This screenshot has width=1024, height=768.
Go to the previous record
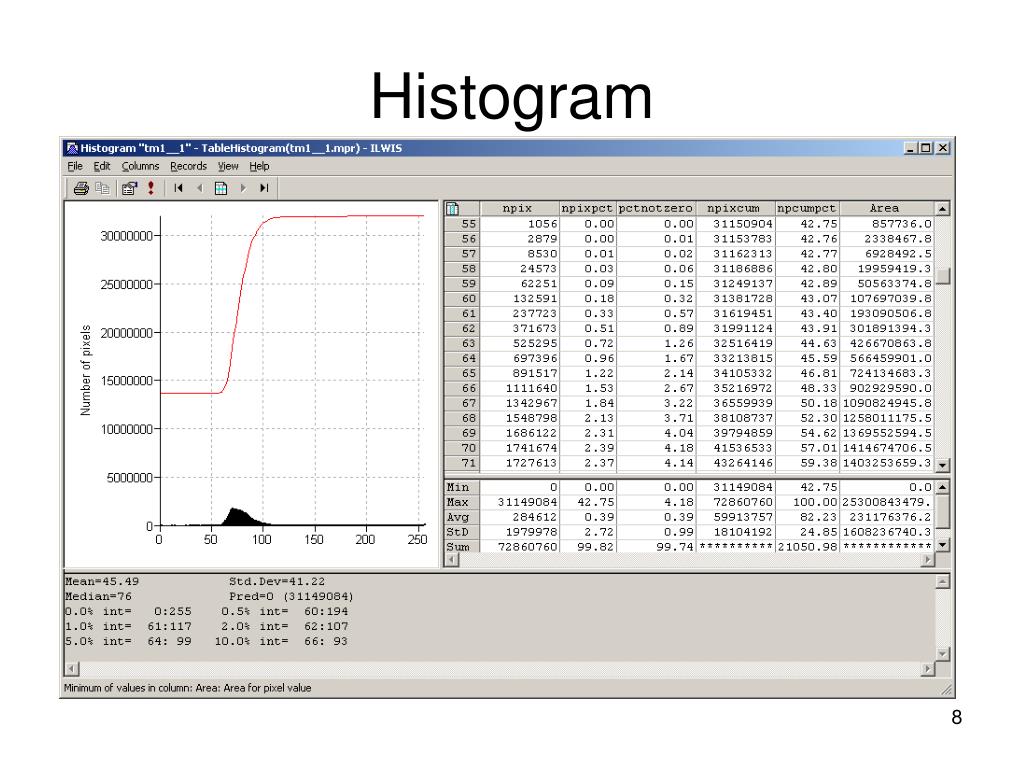(x=199, y=188)
